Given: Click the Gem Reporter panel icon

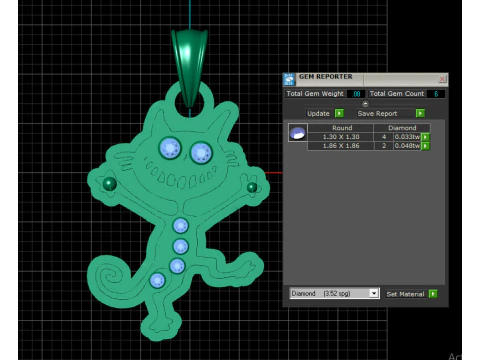Looking at the screenshot, I should click(x=289, y=79).
